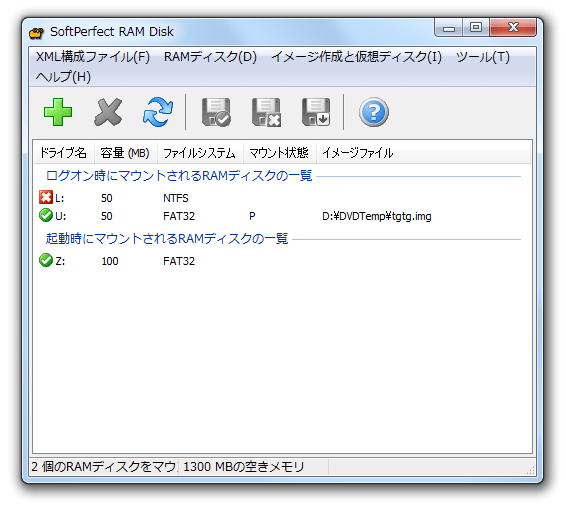Open the RAMディスク(D) menu

pyautogui.click(x=210, y=57)
